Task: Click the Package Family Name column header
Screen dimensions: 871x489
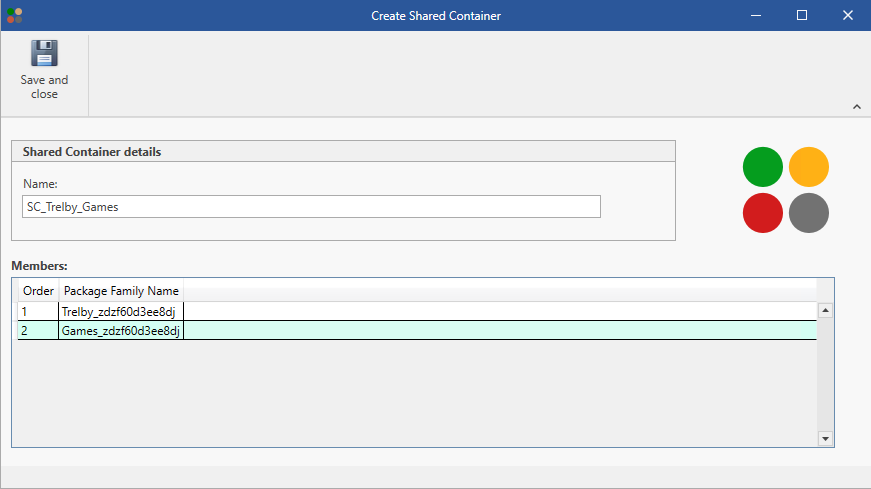Action: click(121, 291)
